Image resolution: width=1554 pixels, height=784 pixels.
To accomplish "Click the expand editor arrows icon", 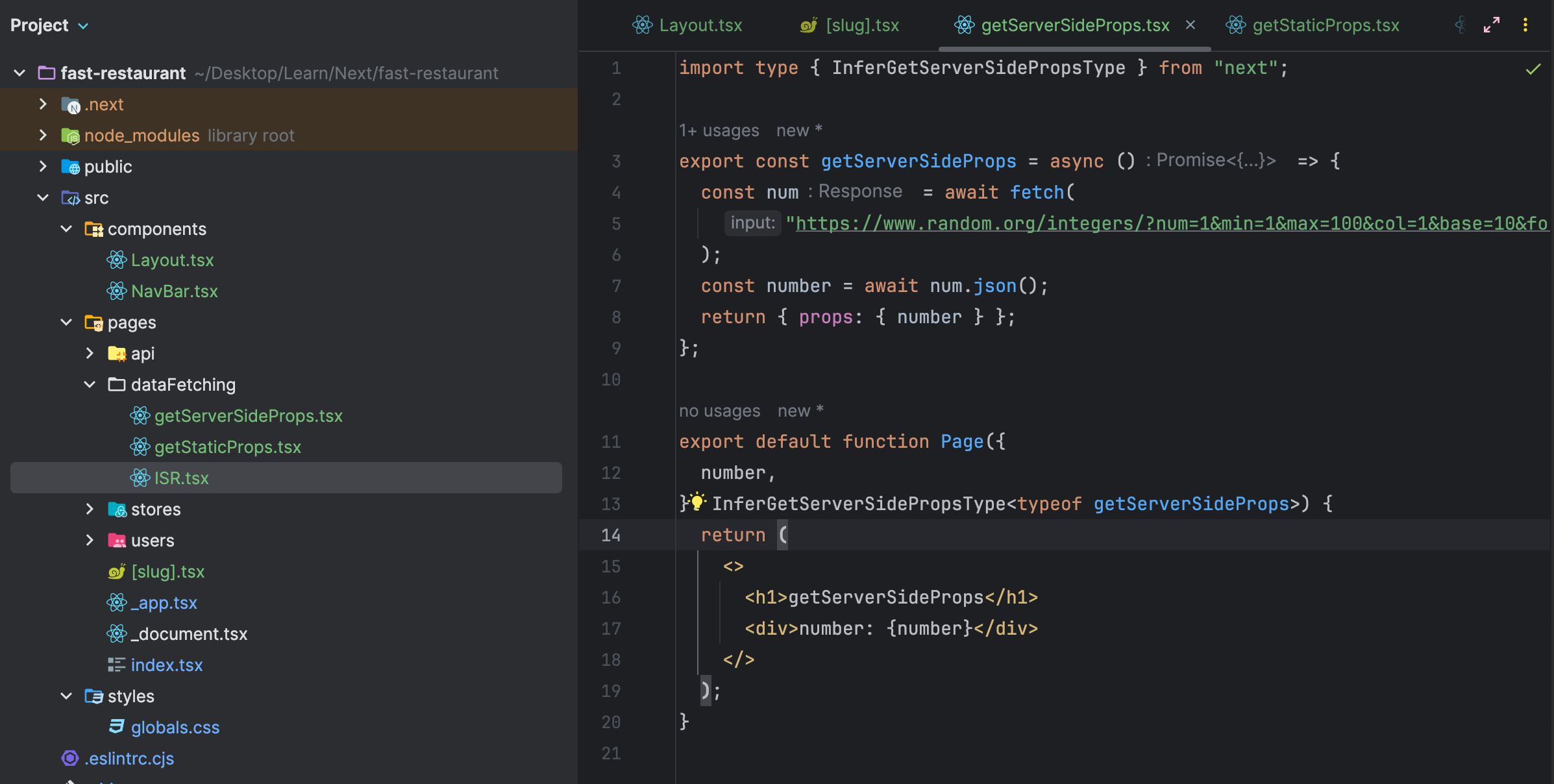I will (x=1492, y=25).
